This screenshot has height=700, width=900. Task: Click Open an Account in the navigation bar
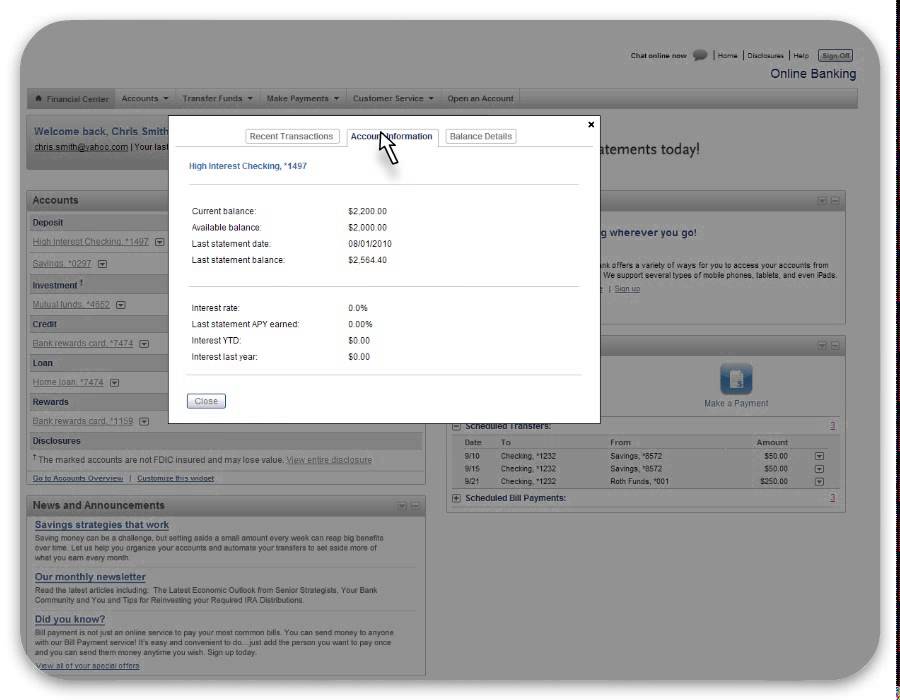click(x=480, y=98)
